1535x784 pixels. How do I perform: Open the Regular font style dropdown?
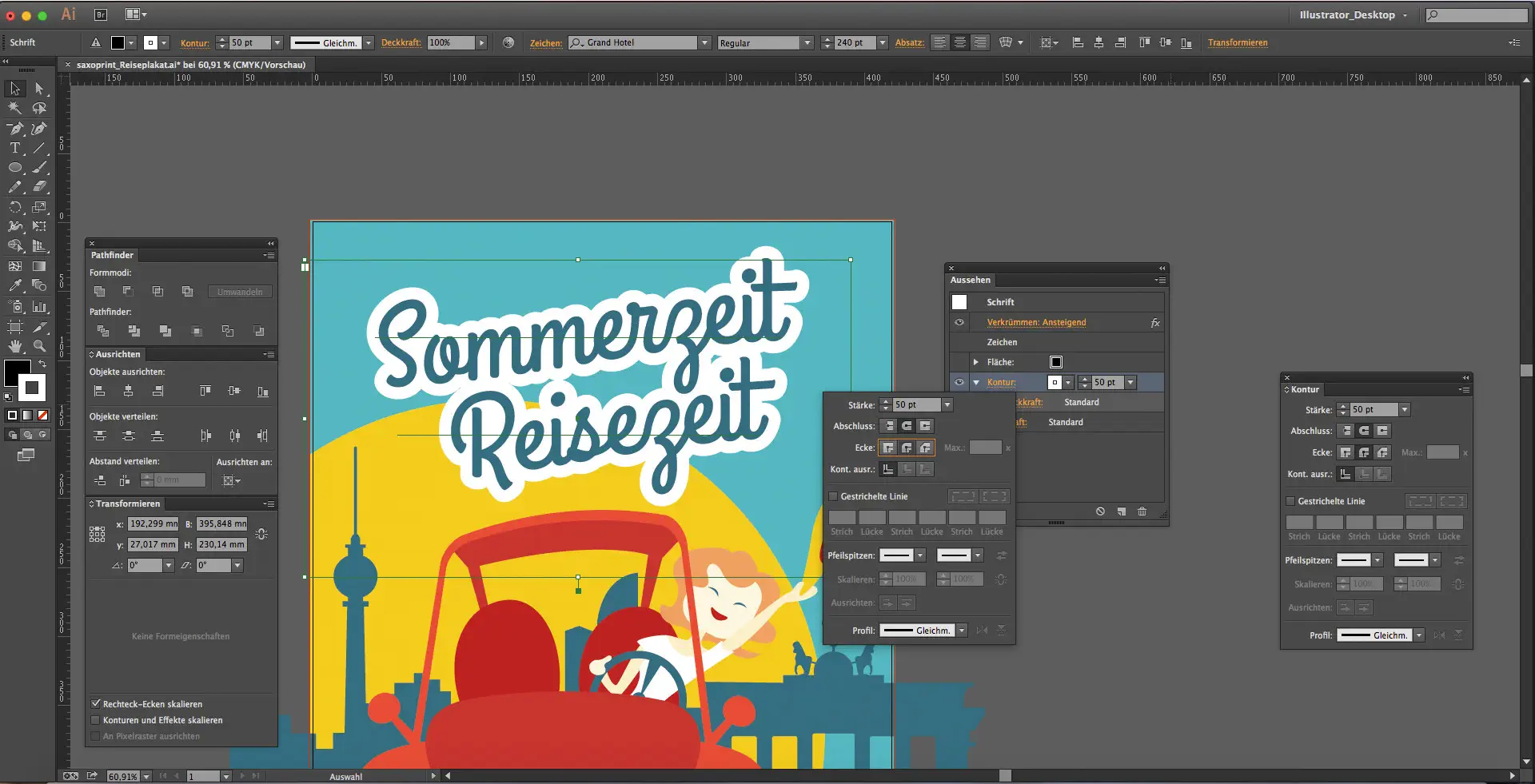807,43
